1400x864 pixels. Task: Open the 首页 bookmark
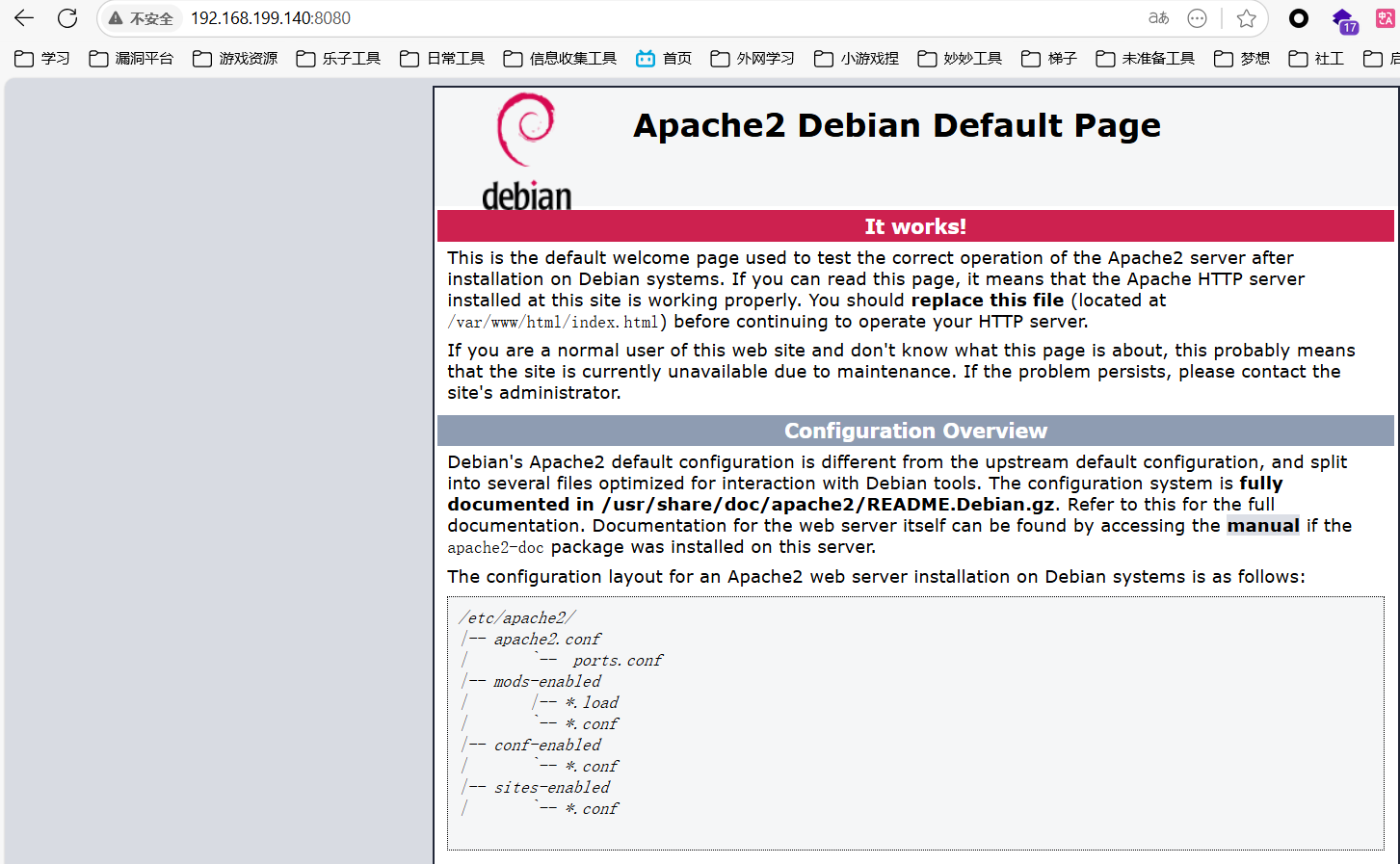click(x=664, y=59)
